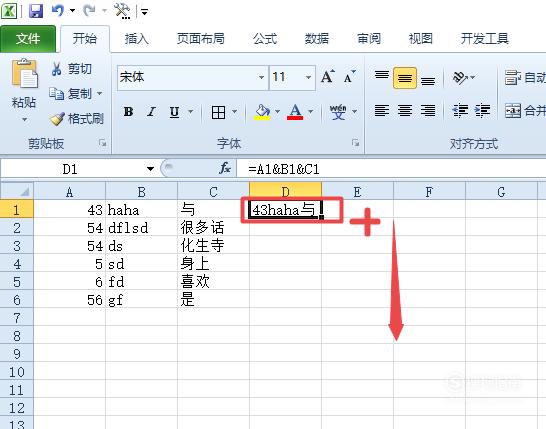Click the wrap text 自动 icon
The width and height of the screenshot is (546, 429).
tap(513, 77)
